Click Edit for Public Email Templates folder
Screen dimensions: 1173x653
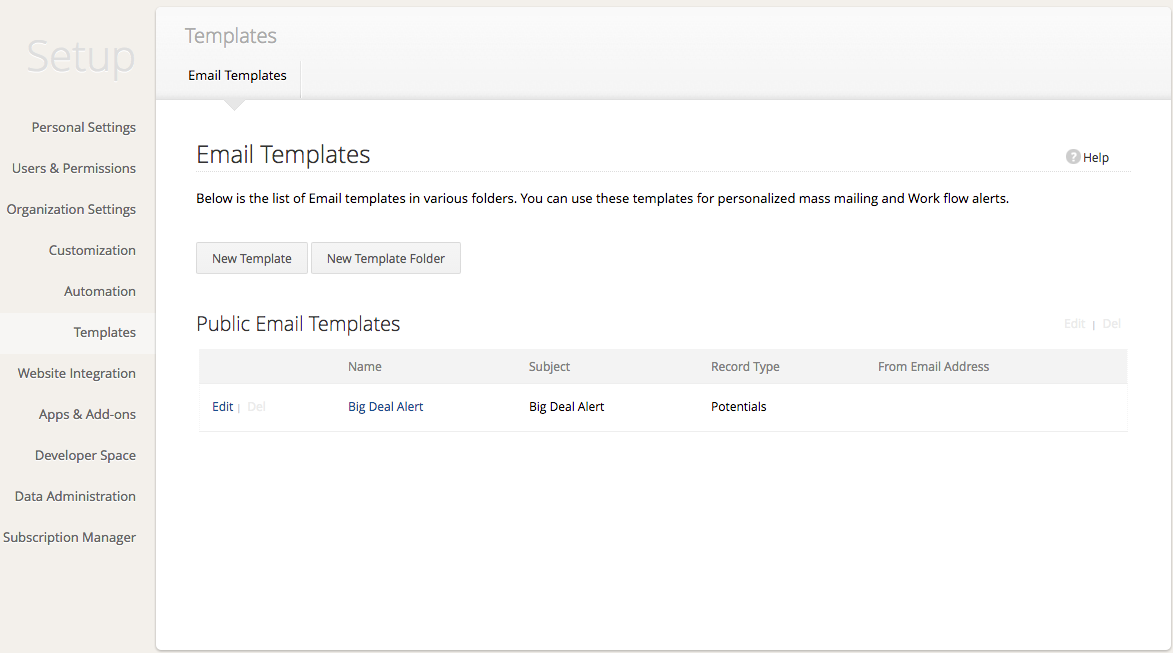point(1074,324)
